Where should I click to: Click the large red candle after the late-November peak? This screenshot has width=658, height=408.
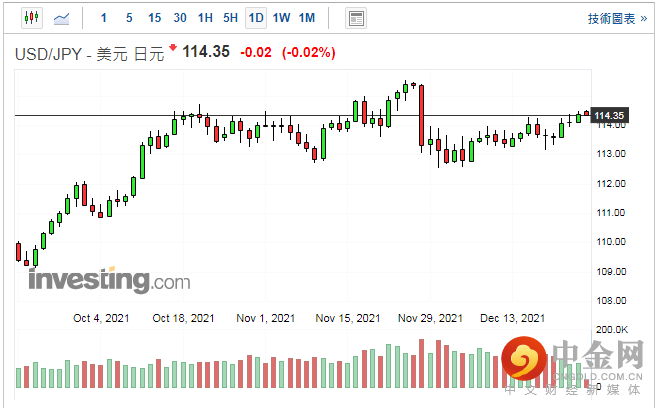[421, 115]
